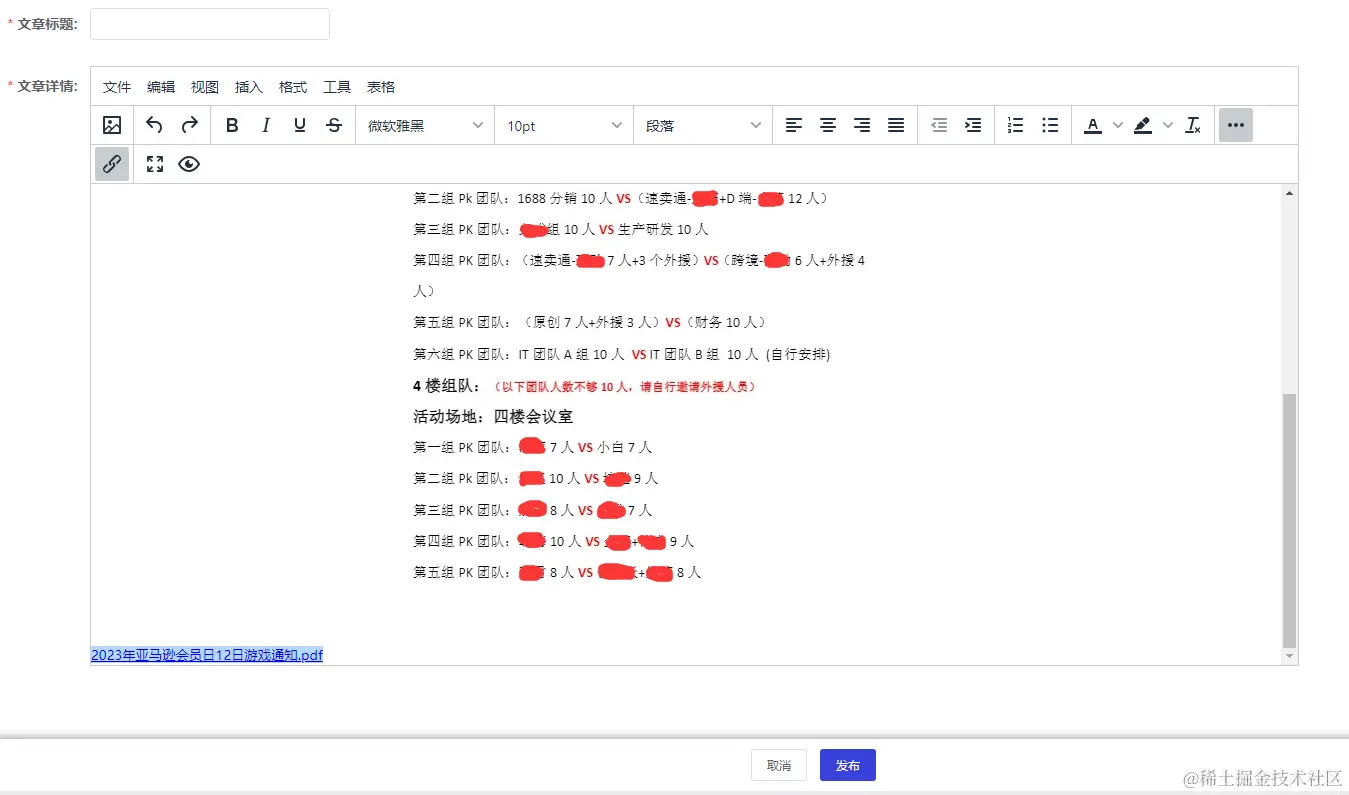Decrease paragraph indent
Image resolution: width=1349 pixels, height=795 pixels.
pyautogui.click(x=939, y=125)
